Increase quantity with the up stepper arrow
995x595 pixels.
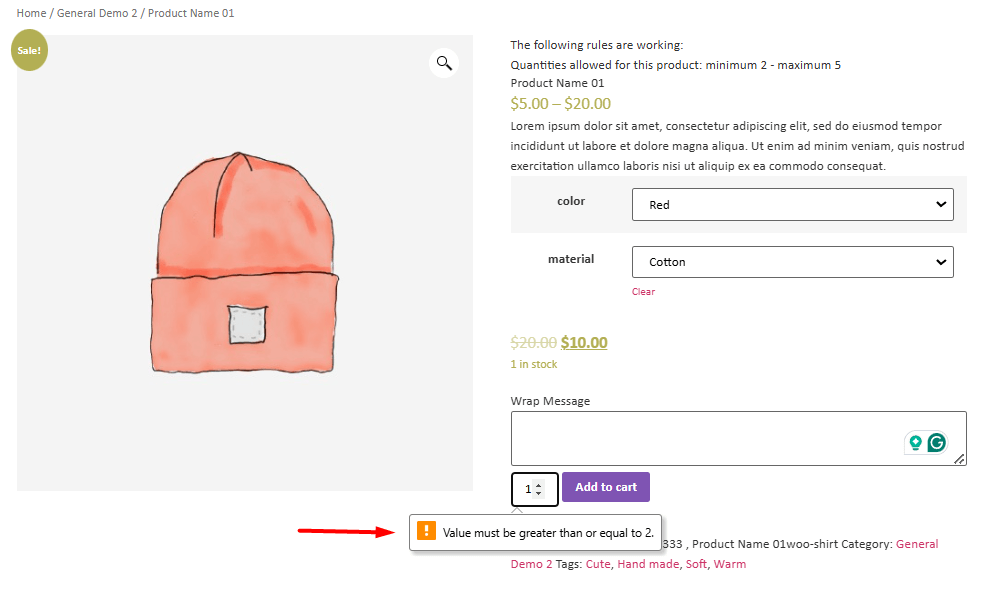click(x=539, y=485)
